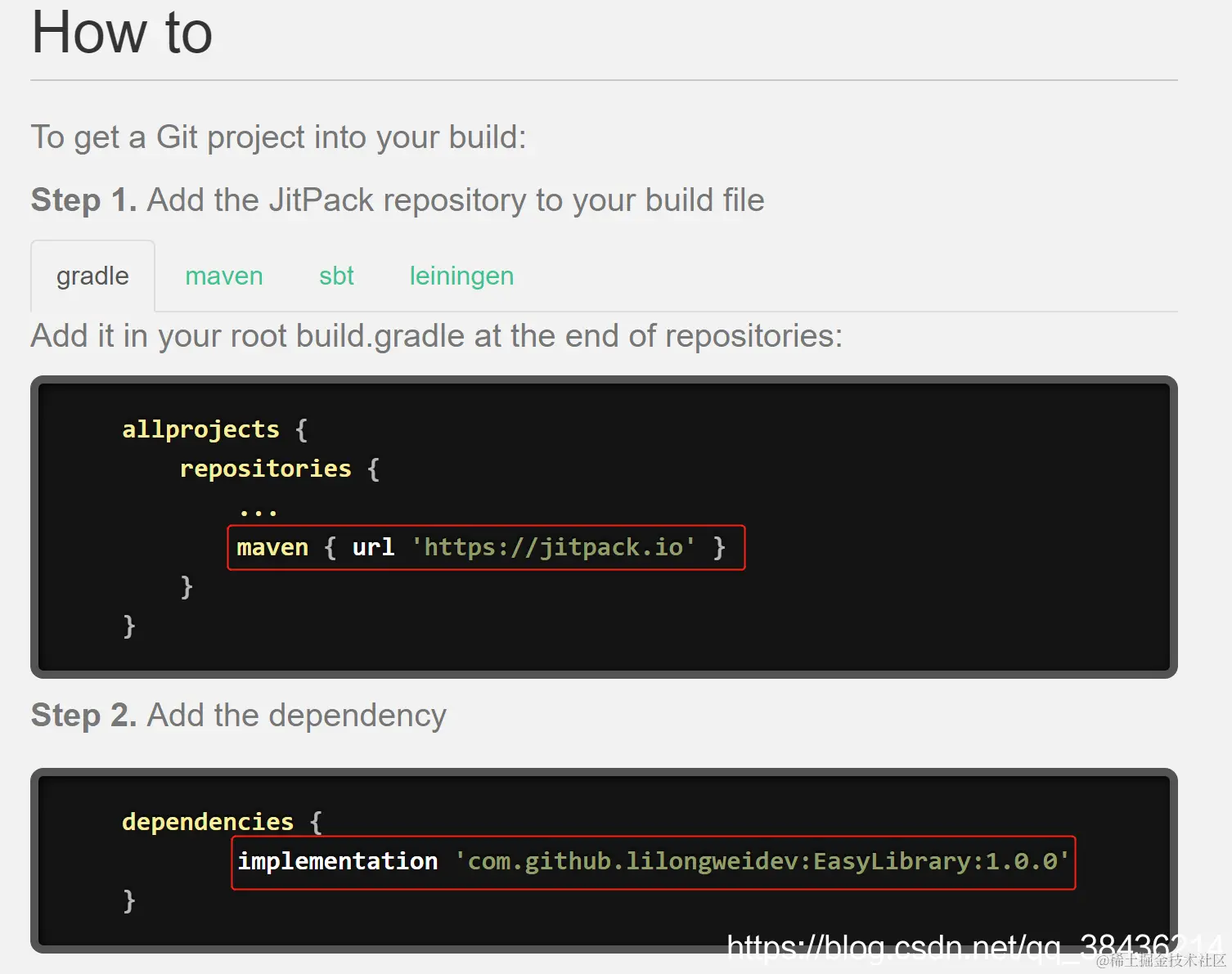Click the 'How to' heading
1232x974 pixels.
pos(122,33)
